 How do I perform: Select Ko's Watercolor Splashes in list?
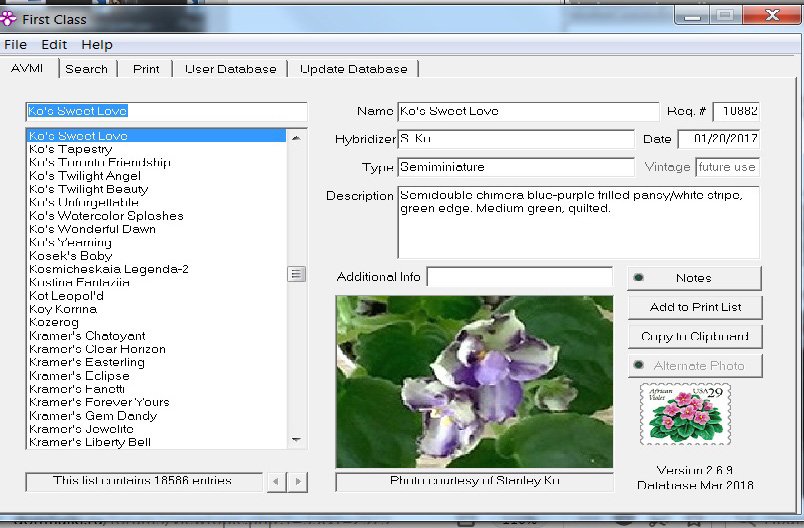coord(156,216)
